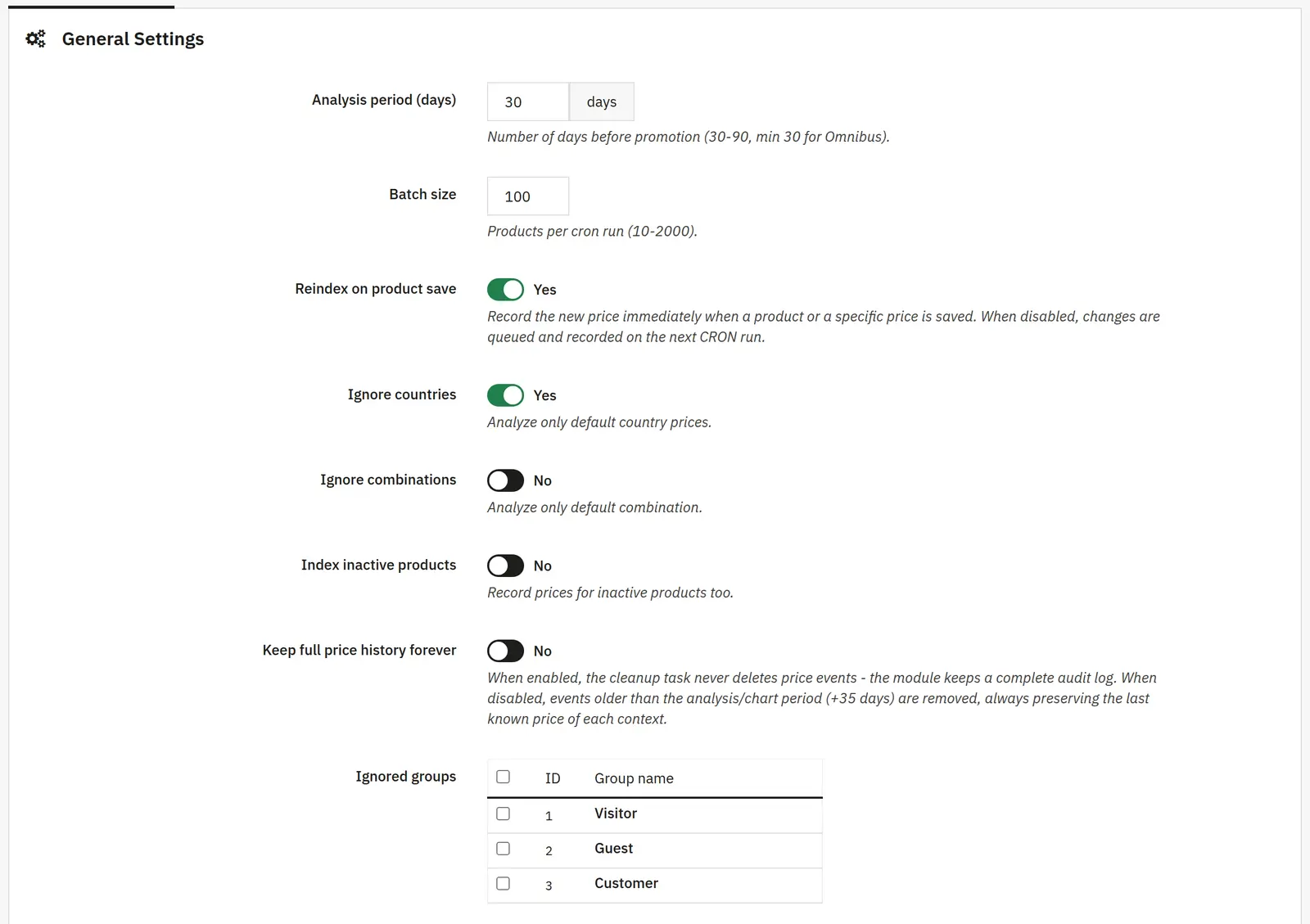Select the Customer group name cell
This screenshot has width=1310, height=924.
point(626,884)
